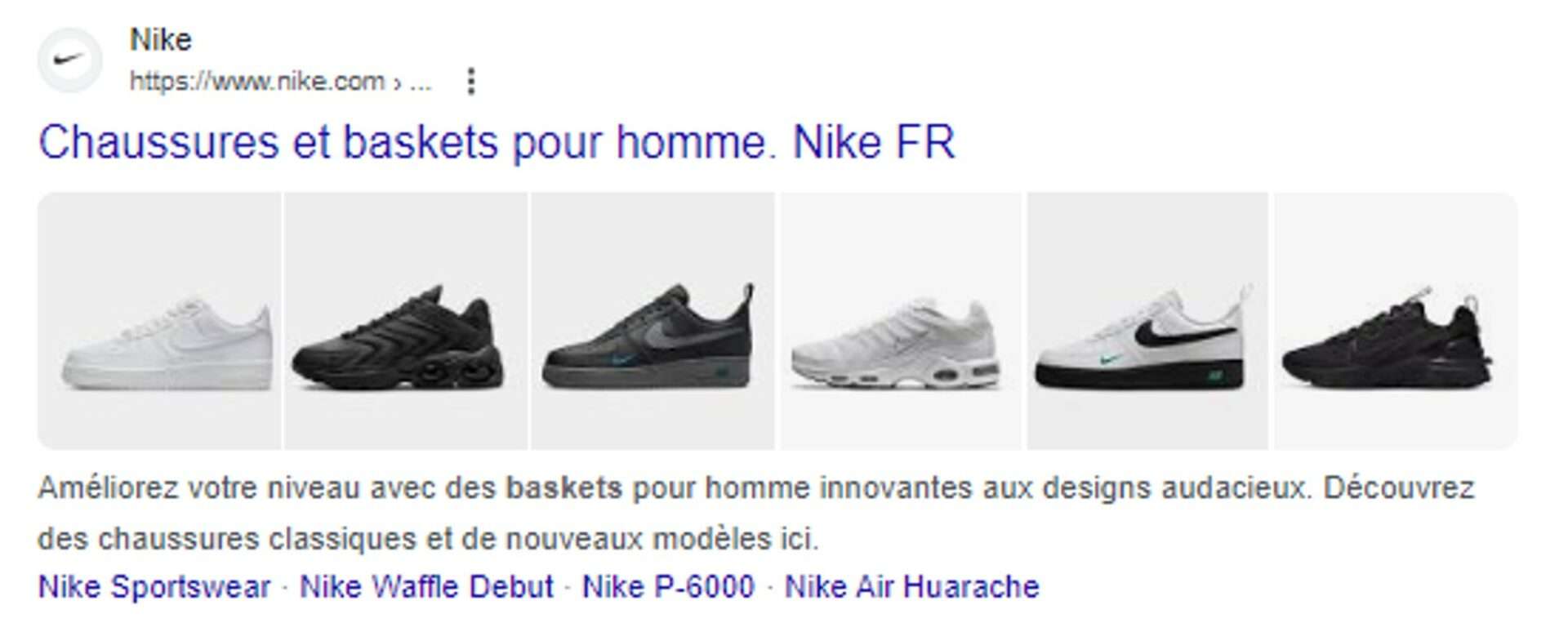Screen dimensions: 1568x623
Task: Go to the Nike P-6000 sitelink
Action: [x=668, y=587]
